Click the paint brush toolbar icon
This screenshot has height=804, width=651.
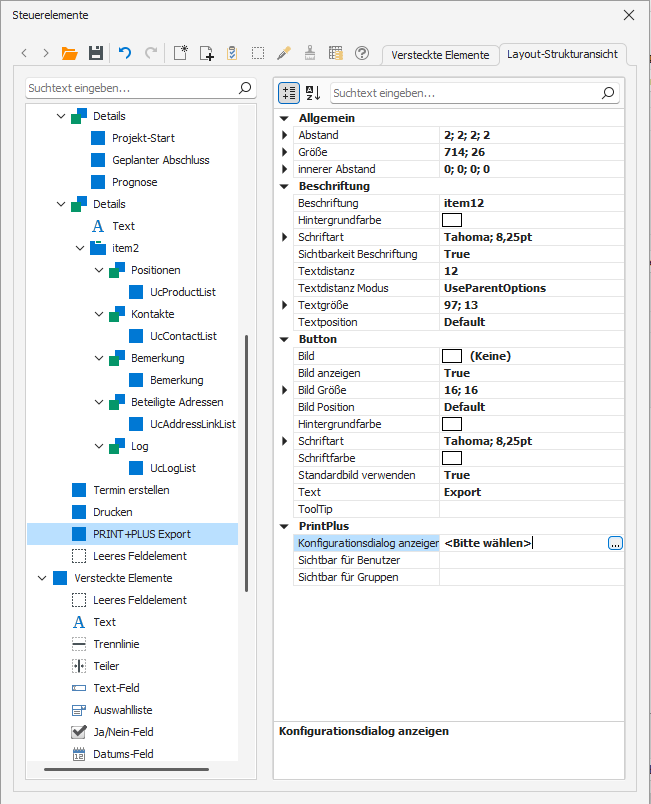(310, 53)
